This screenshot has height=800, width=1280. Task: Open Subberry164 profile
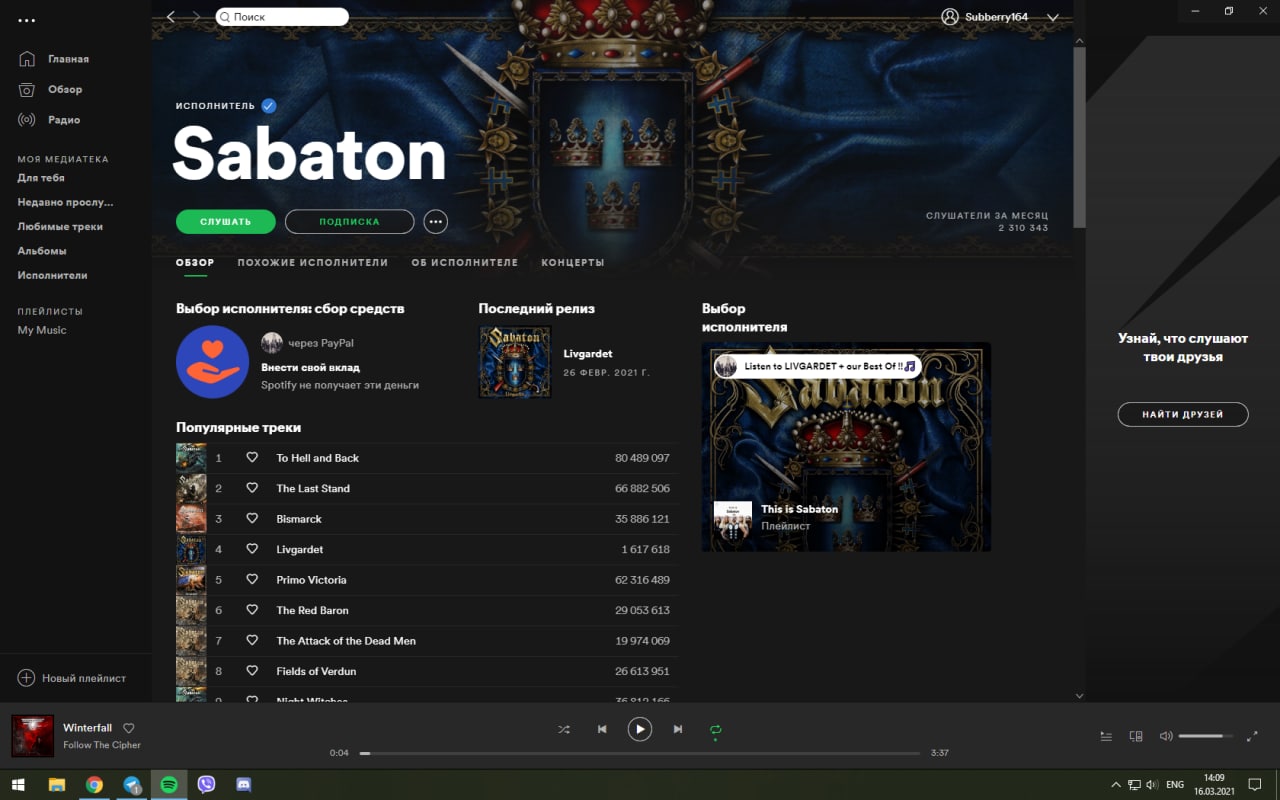[x=985, y=17]
